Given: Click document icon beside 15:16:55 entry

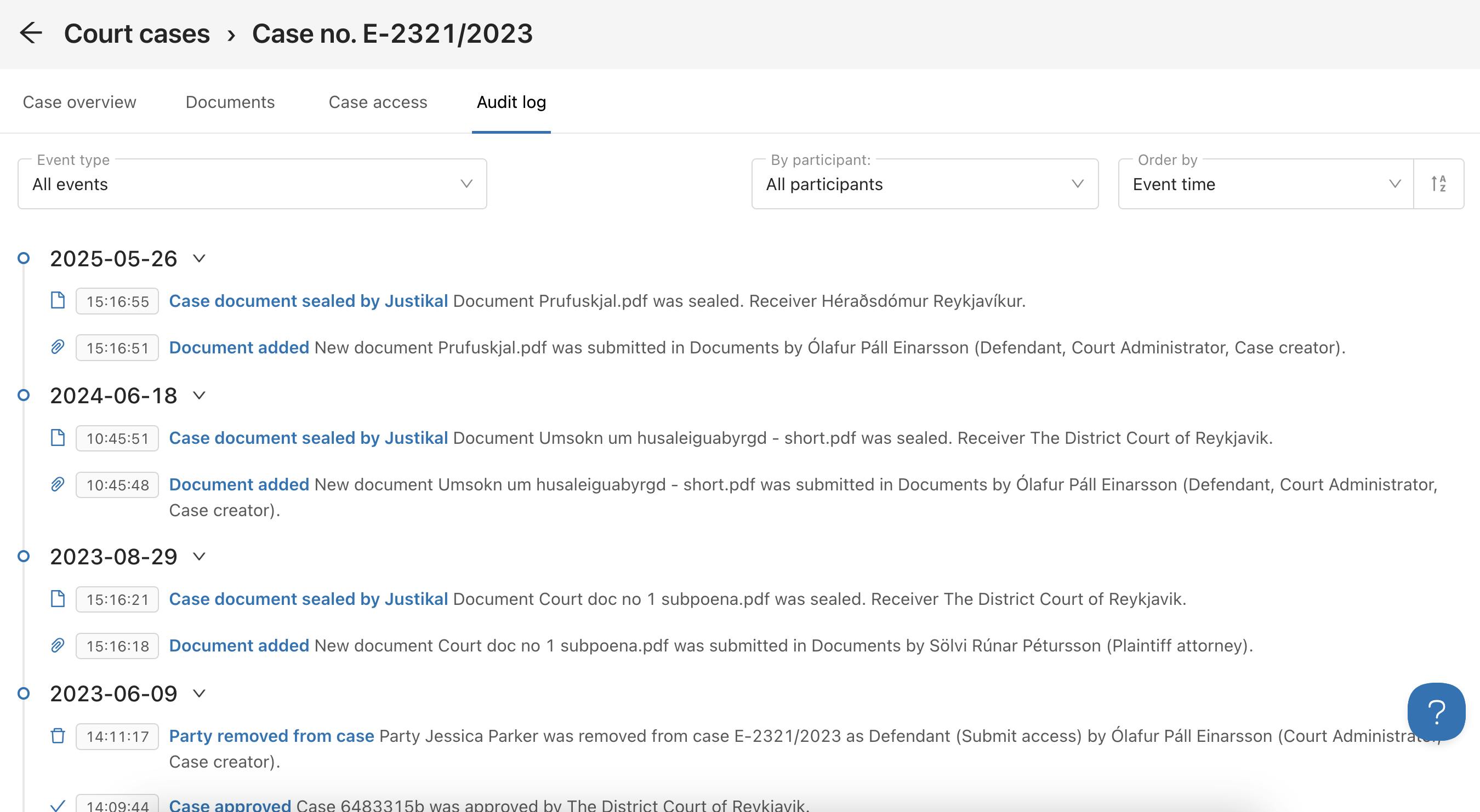Looking at the screenshot, I should [x=58, y=300].
